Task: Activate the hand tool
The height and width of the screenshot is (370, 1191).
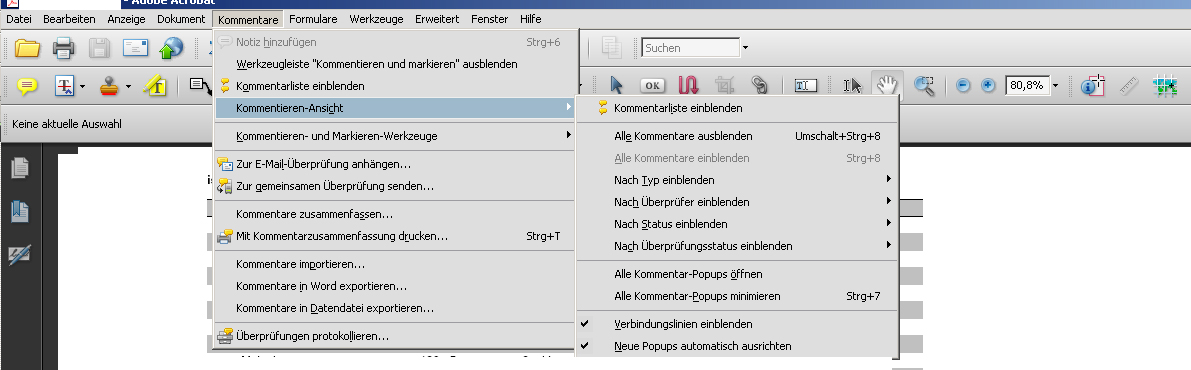Action: 886,84
